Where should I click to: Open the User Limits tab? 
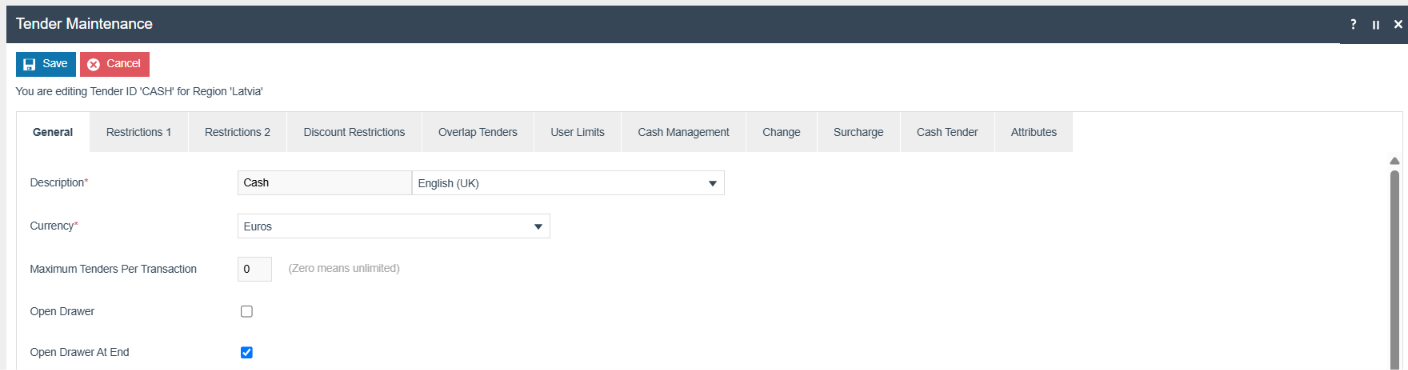click(x=578, y=132)
